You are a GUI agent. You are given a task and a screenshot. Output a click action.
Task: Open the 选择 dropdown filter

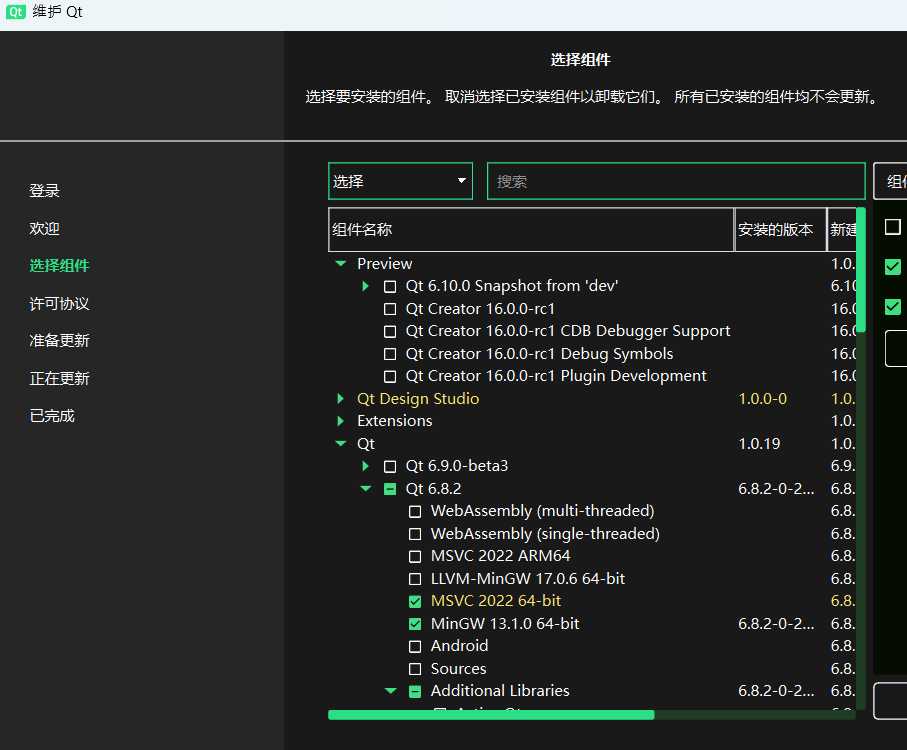[x=400, y=181]
